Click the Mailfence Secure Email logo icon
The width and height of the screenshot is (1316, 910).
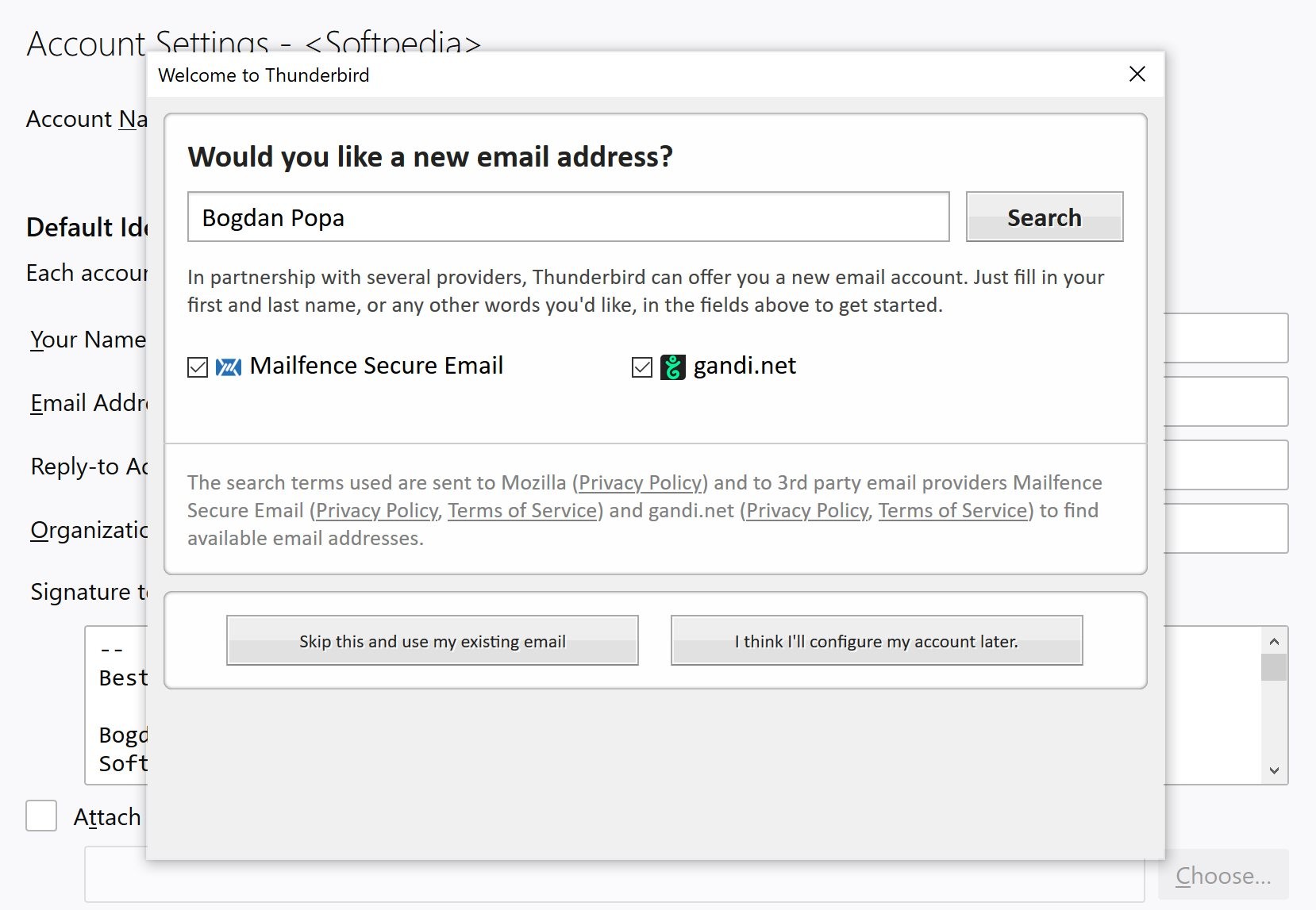click(228, 366)
